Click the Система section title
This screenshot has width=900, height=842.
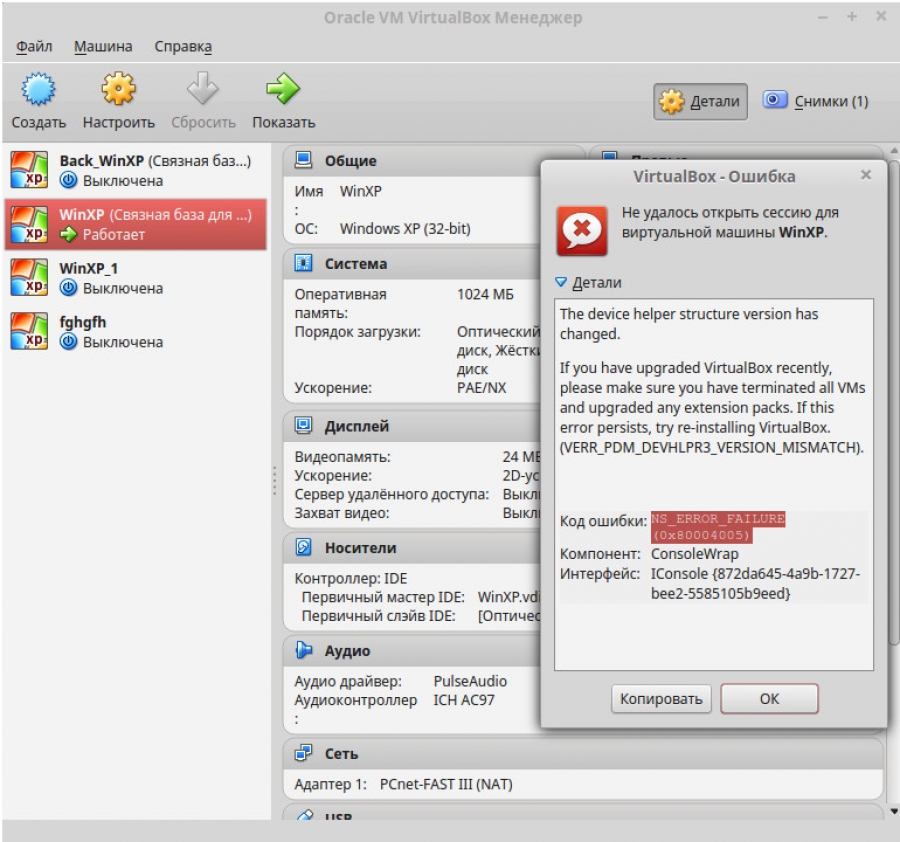click(356, 264)
